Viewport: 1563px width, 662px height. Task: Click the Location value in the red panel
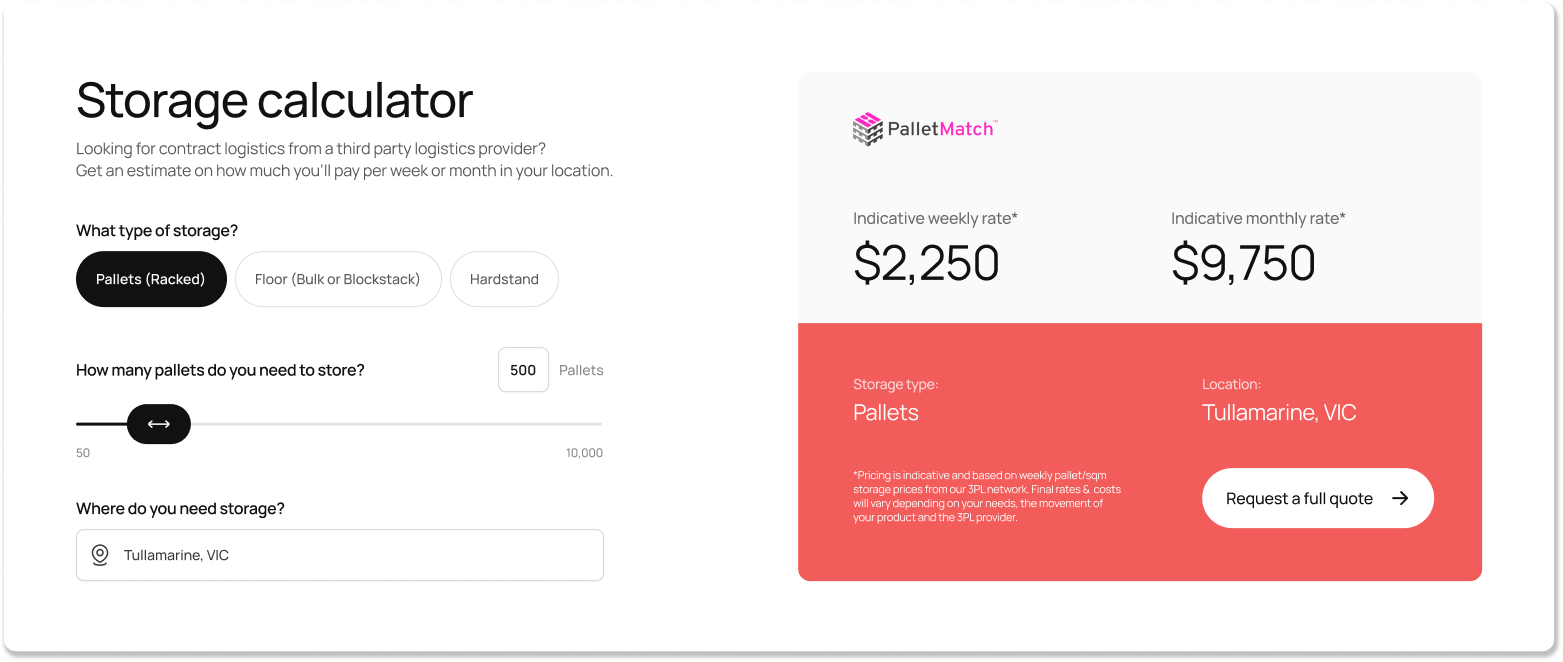[1279, 413]
